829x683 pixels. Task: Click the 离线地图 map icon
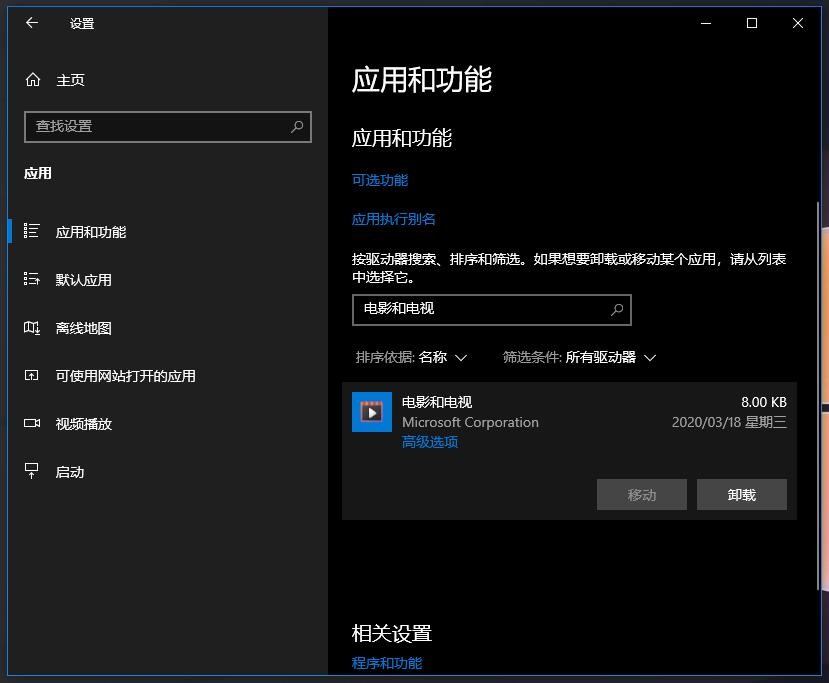pyautogui.click(x=32, y=328)
